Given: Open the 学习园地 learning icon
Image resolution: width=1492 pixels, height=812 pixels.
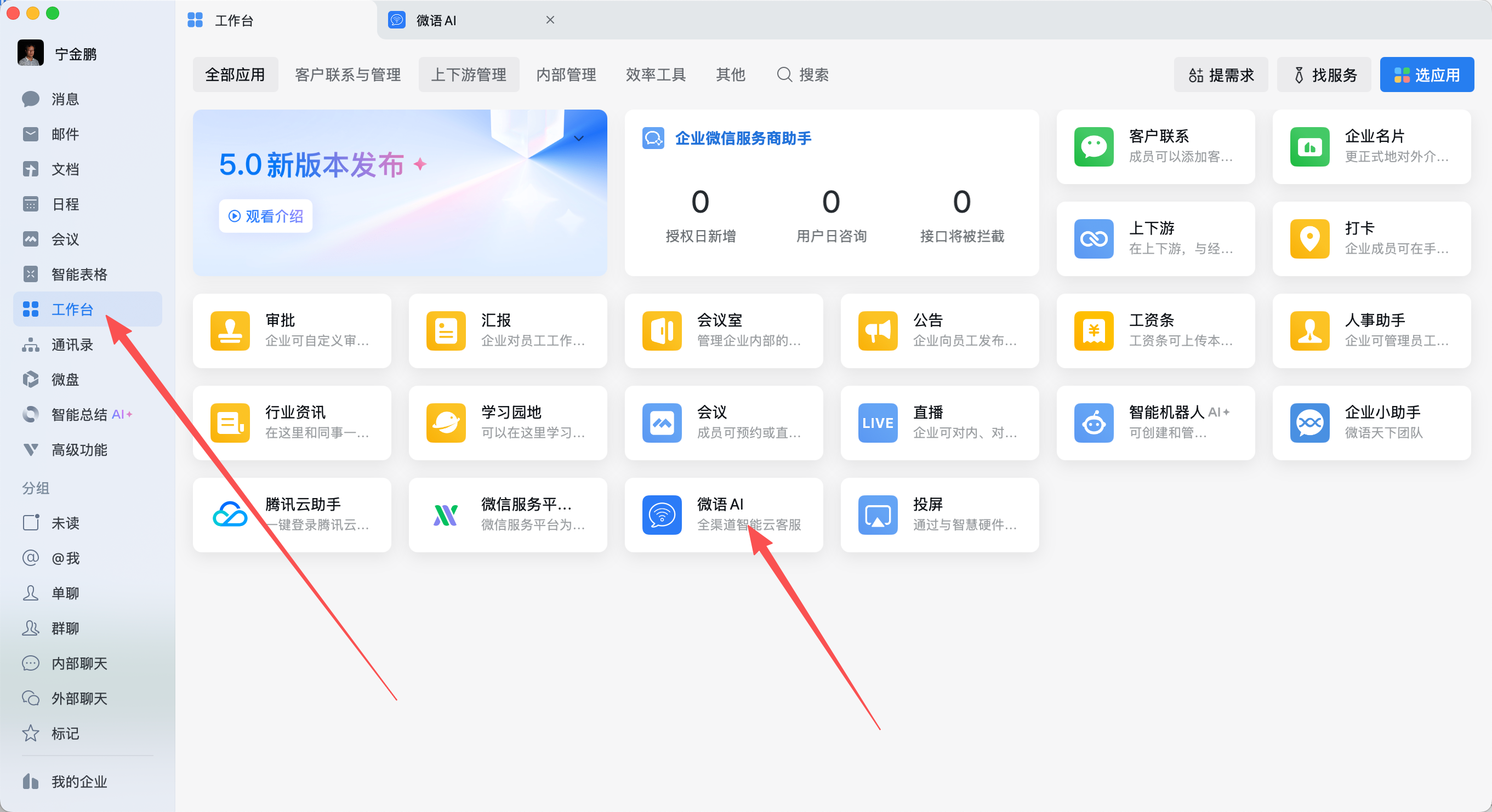Looking at the screenshot, I should pos(446,422).
